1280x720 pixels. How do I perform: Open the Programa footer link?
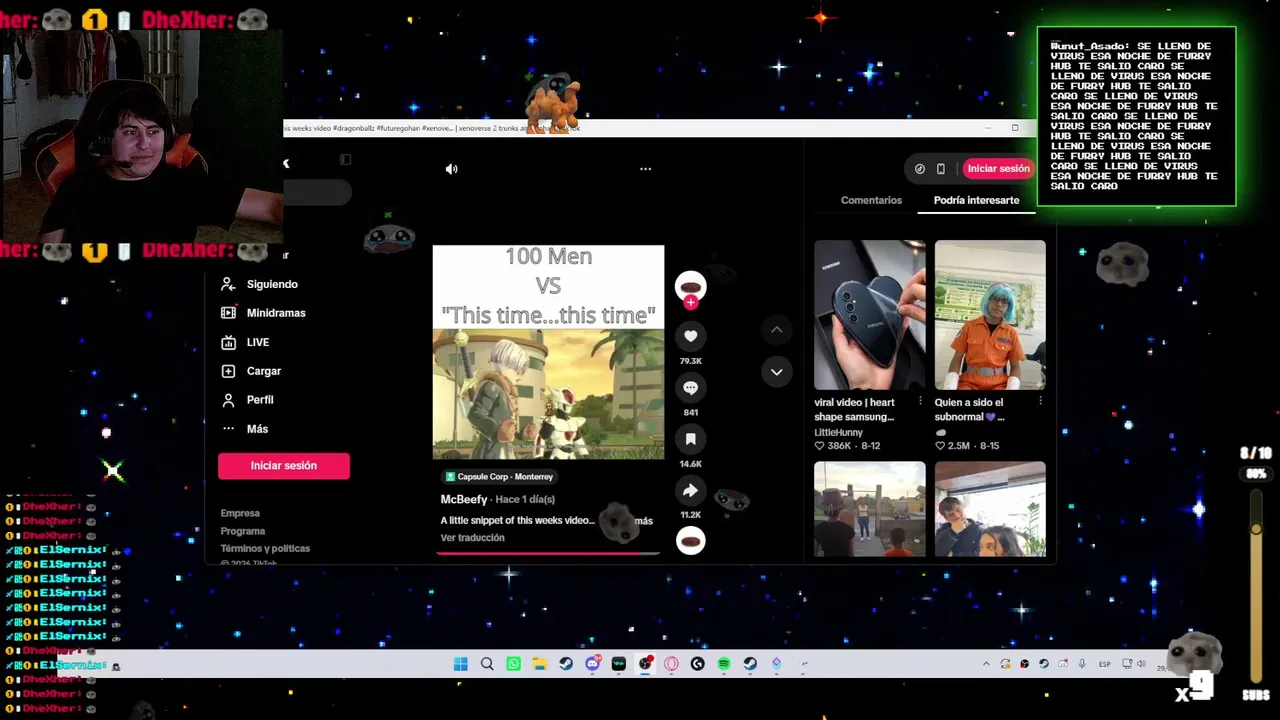[x=243, y=531]
